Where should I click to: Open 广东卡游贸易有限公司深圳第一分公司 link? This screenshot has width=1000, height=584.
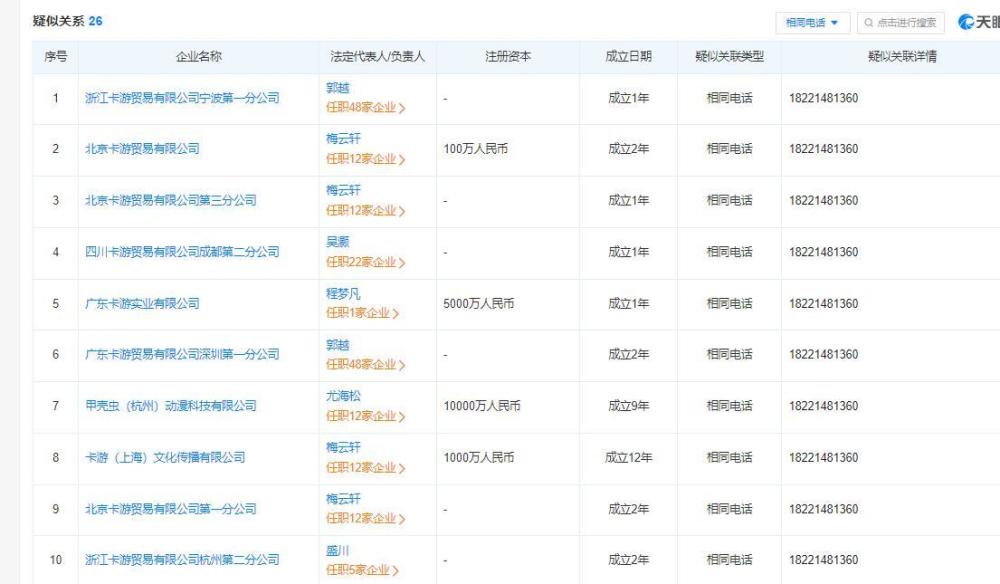[181, 355]
